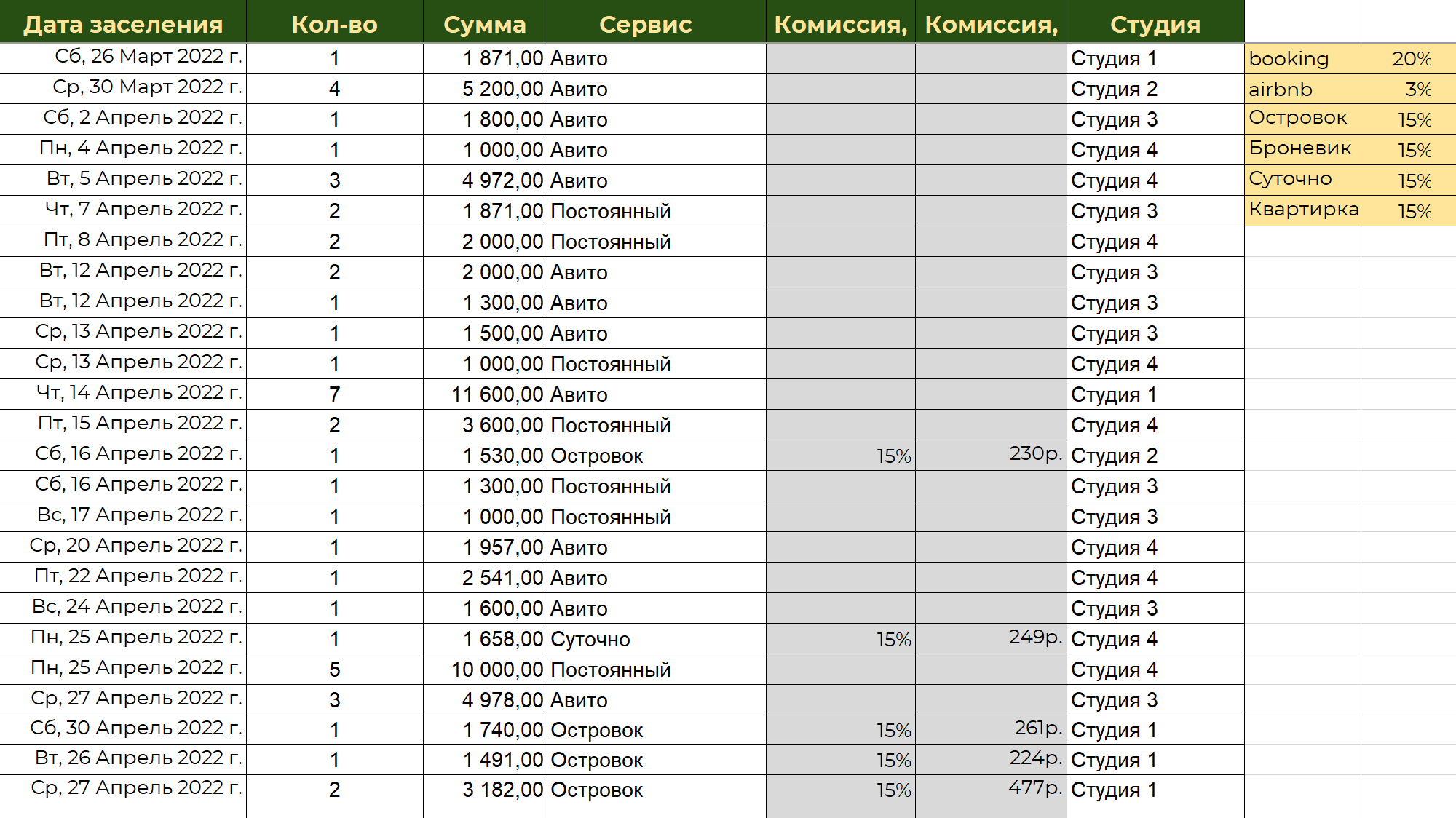The width and height of the screenshot is (1456, 818).
Task: Select the sum cell 1 740,00
Action: (x=485, y=730)
